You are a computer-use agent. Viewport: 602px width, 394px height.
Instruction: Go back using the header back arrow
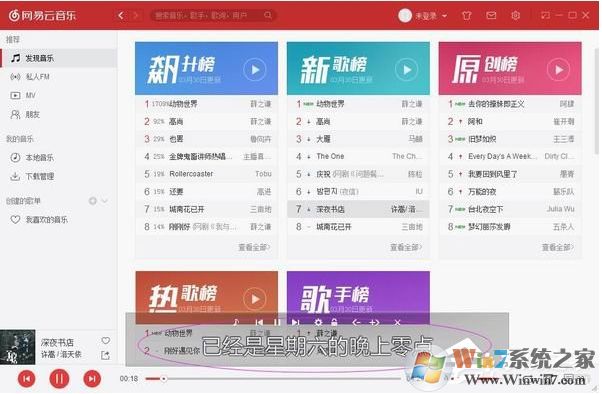tap(121, 15)
